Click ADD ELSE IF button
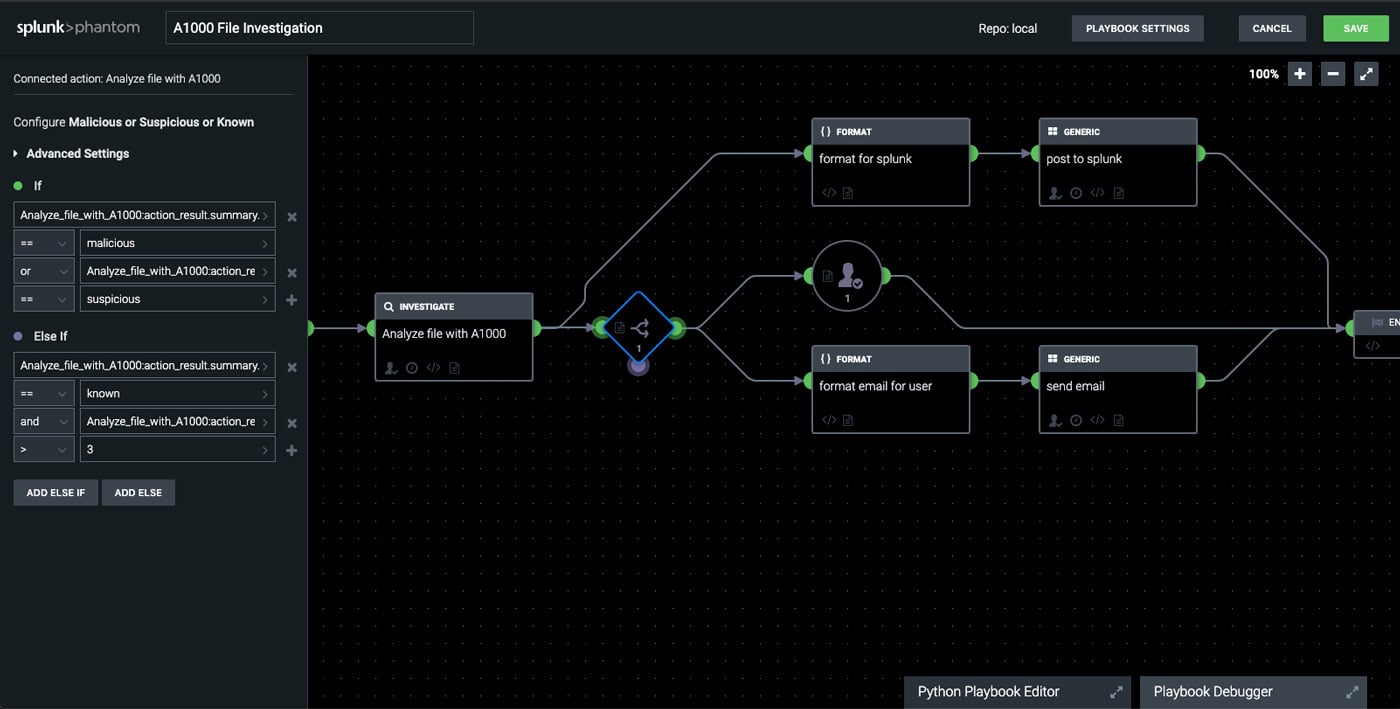Viewport: 1400px width, 709px height. tap(56, 492)
